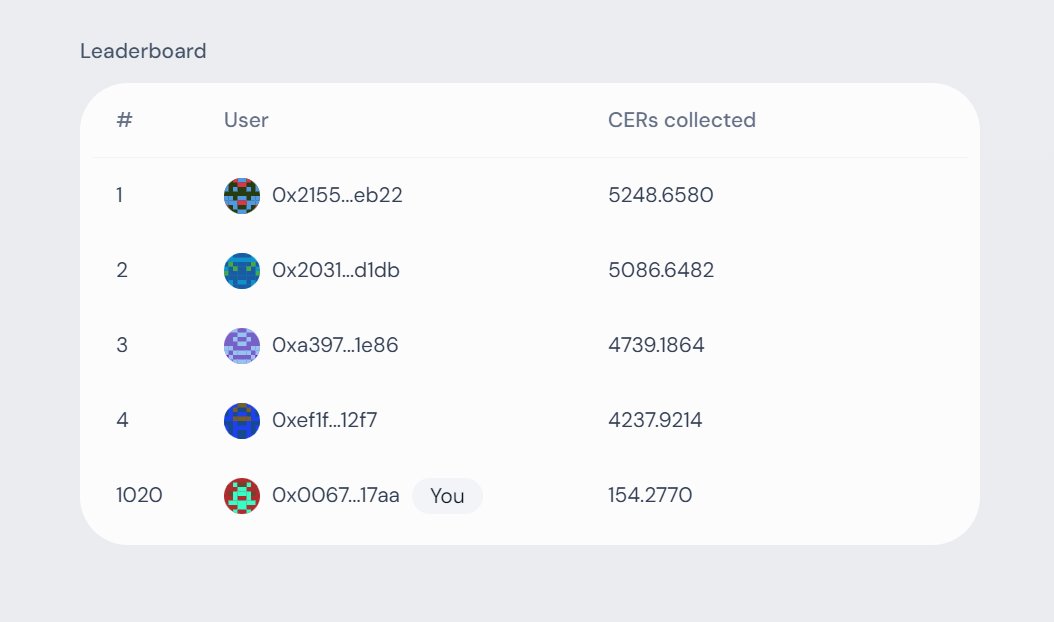Screen dimensions: 1054x622
Task: Click the avatar icon for 0xa397...1e86
Action: (242, 346)
